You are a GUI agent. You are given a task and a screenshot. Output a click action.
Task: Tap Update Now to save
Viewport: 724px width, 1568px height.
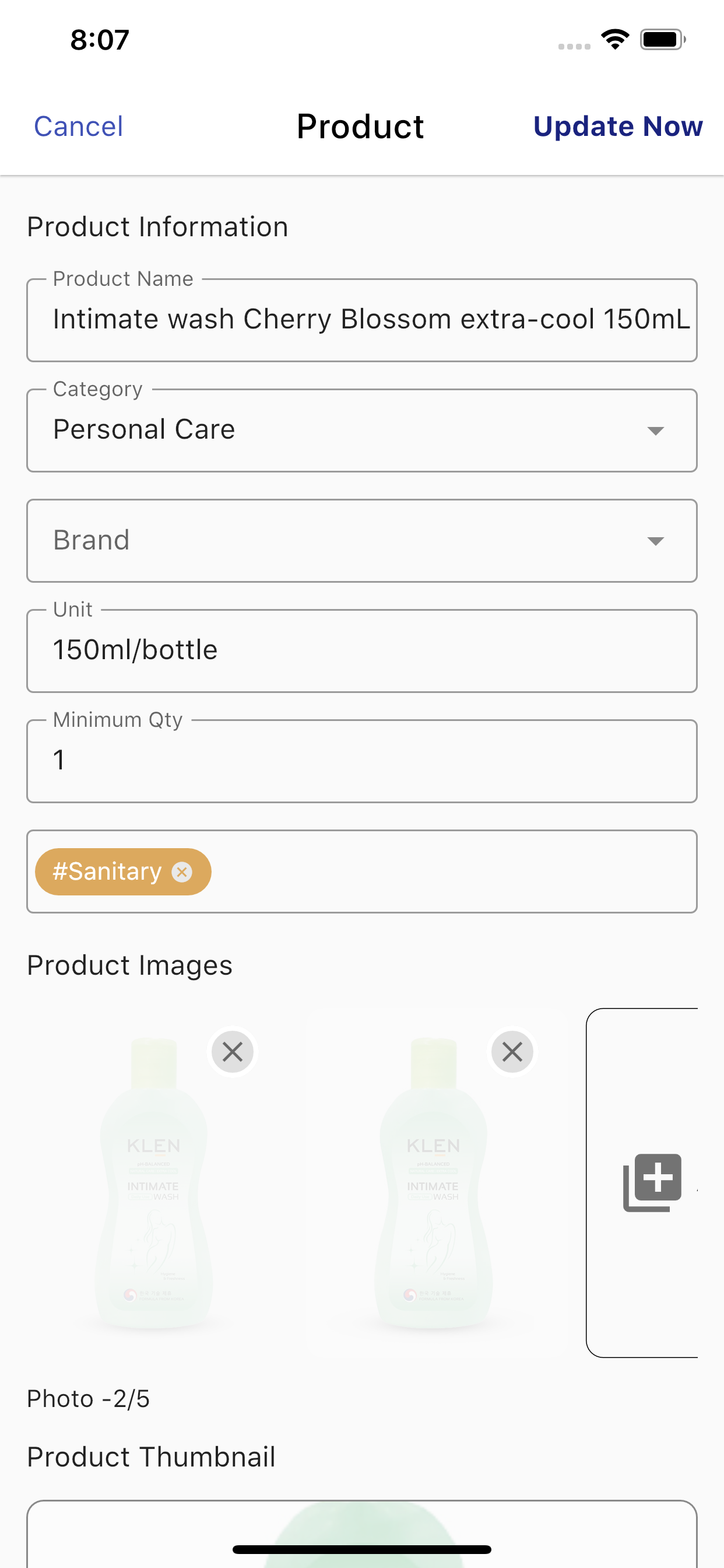tap(617, 127)
